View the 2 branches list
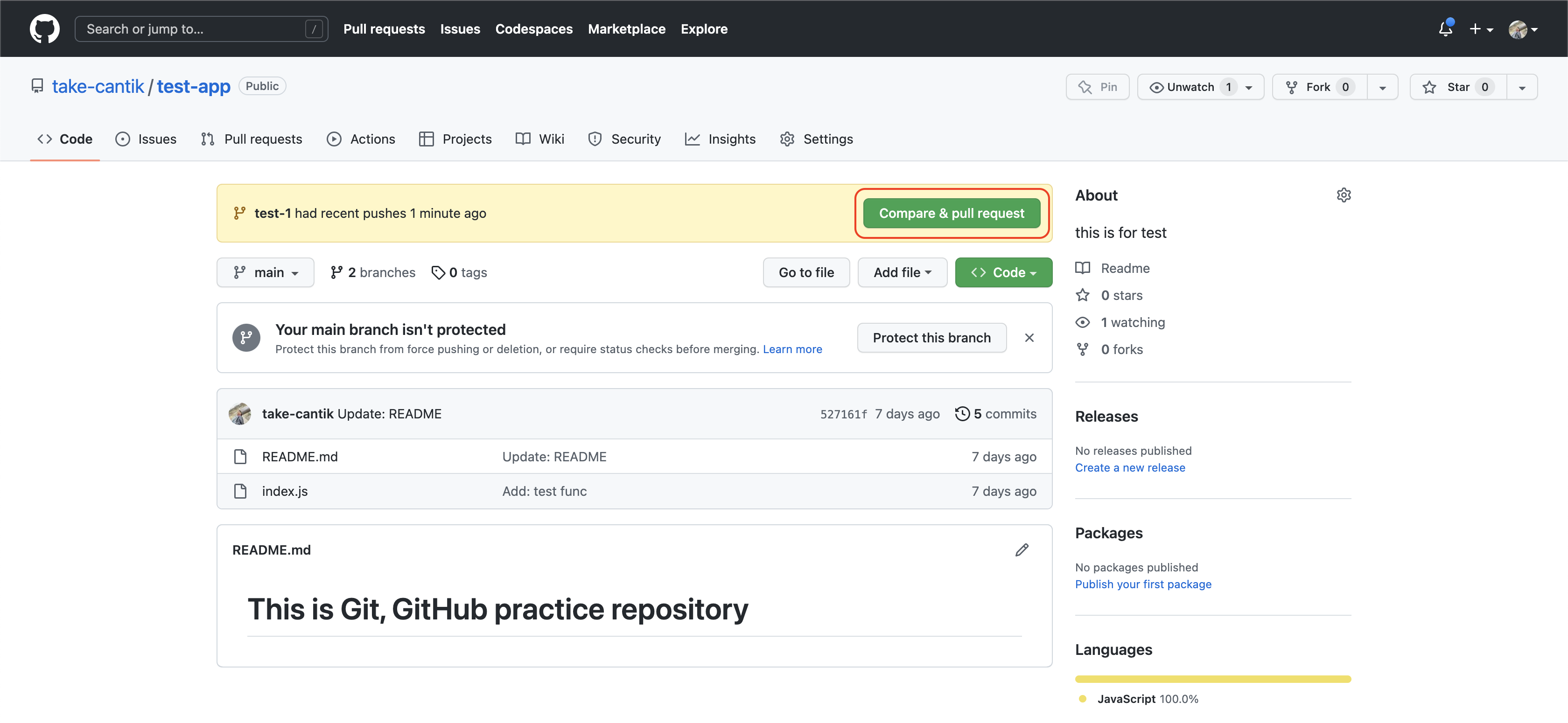The image size is (1568, 723). click(372, 273)
